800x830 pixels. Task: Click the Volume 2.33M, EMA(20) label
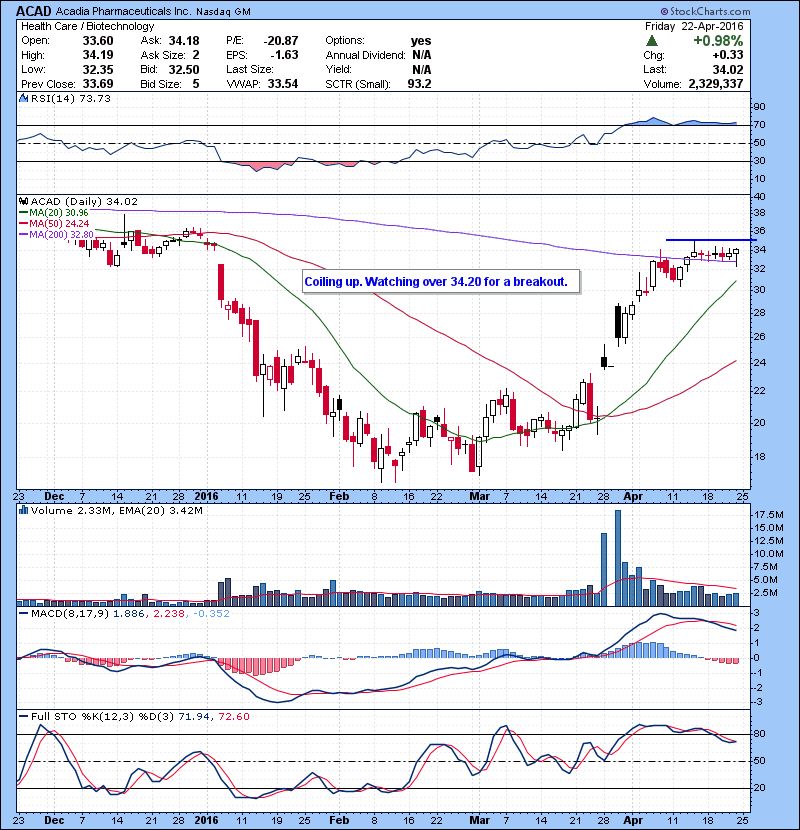tap(116, 511)
